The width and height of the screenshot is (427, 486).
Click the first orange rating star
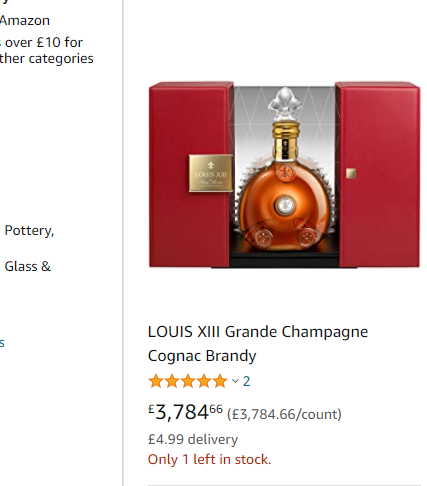(156, 381)
